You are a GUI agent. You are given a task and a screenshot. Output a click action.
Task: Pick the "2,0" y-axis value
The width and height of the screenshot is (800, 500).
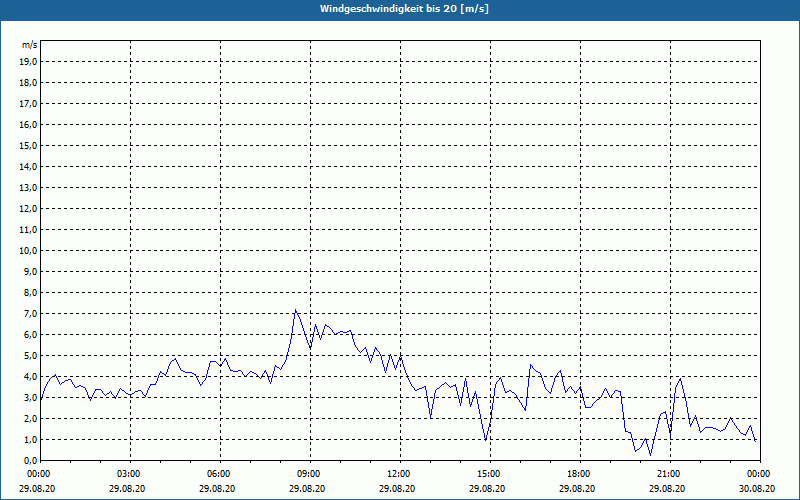[x=31, y=418]
